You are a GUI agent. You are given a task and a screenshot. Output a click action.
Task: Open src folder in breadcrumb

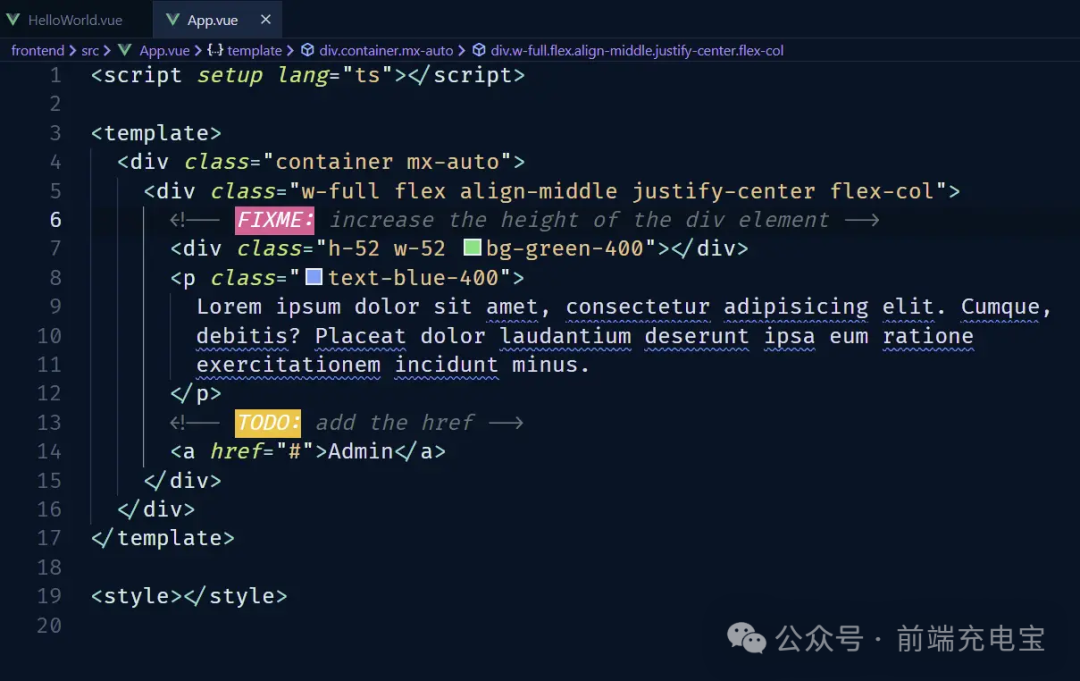(x=90, y=50)
